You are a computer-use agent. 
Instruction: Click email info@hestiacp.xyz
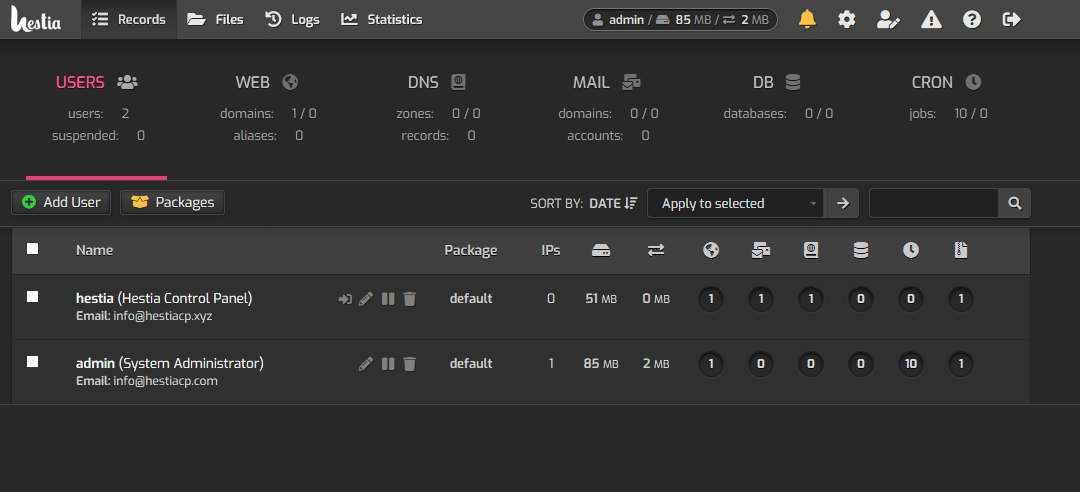click(x=163, y=316)
